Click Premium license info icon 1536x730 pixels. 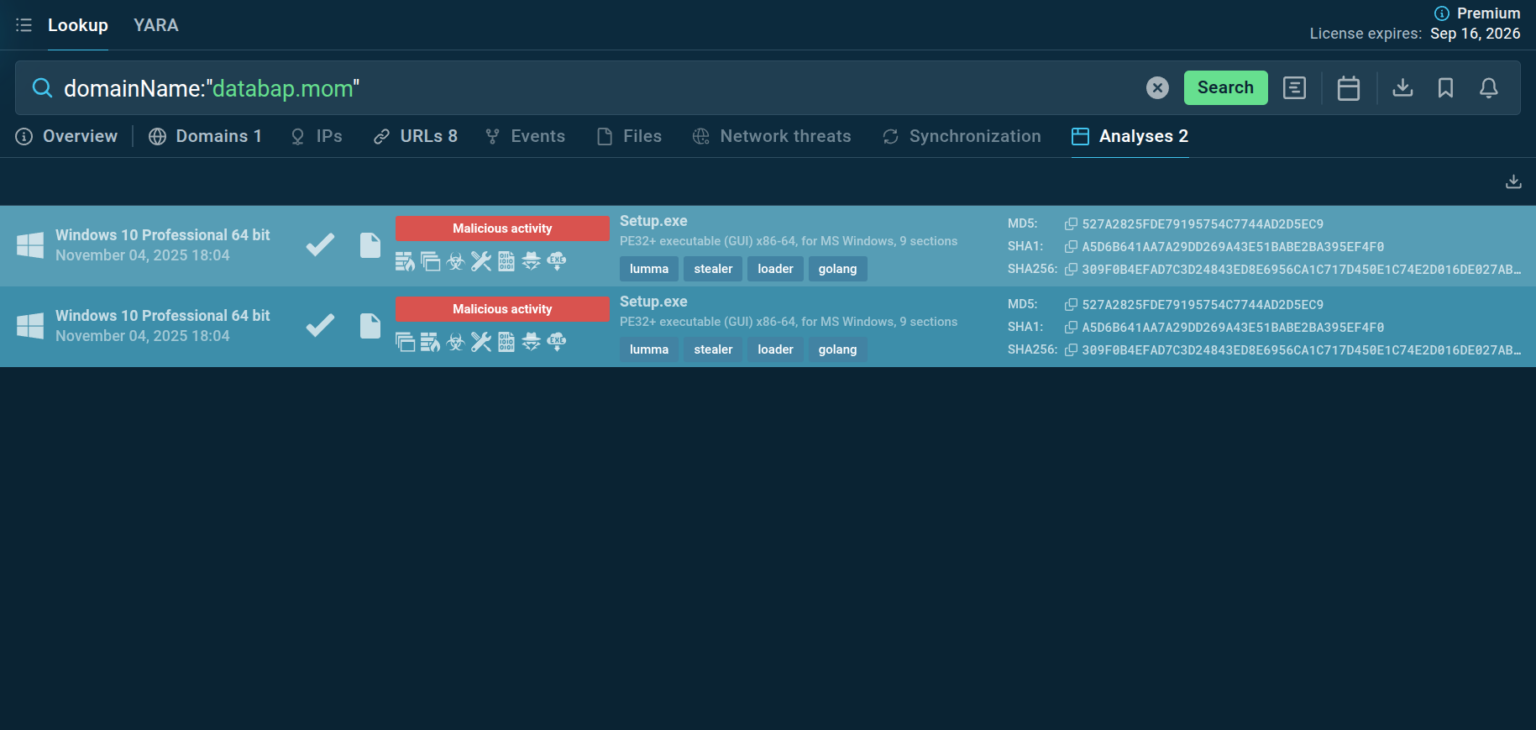1441,13
